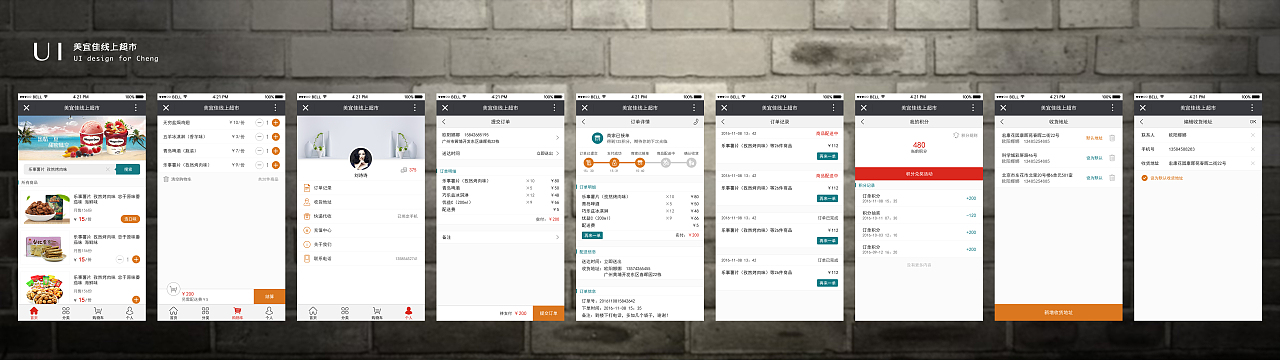Clear the 收货地址 field in edit screen

pyautogui.click(x=1253, y=163)
